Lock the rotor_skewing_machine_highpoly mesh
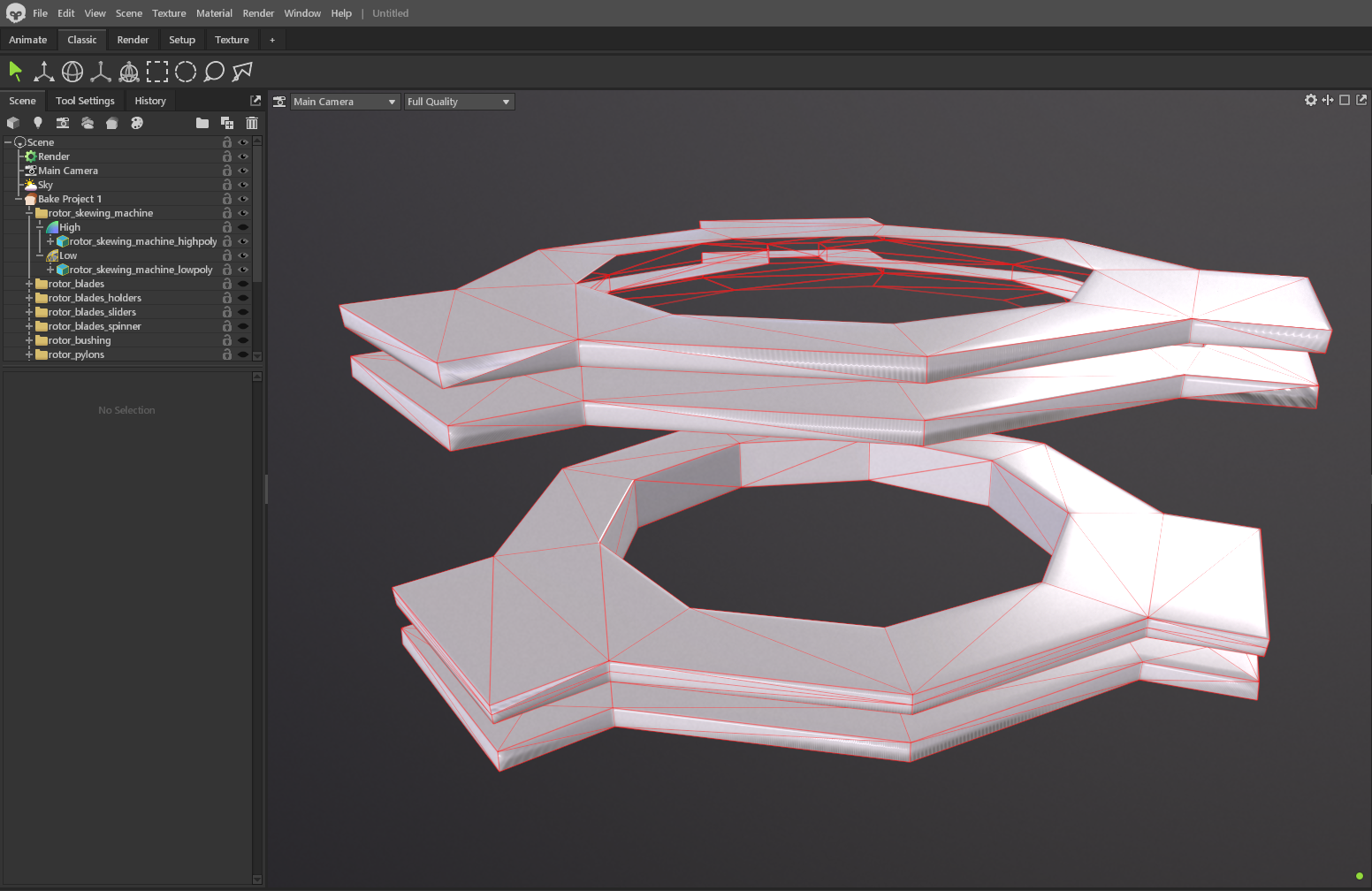Screen dimensions: 1372x891 coord(227,241)
